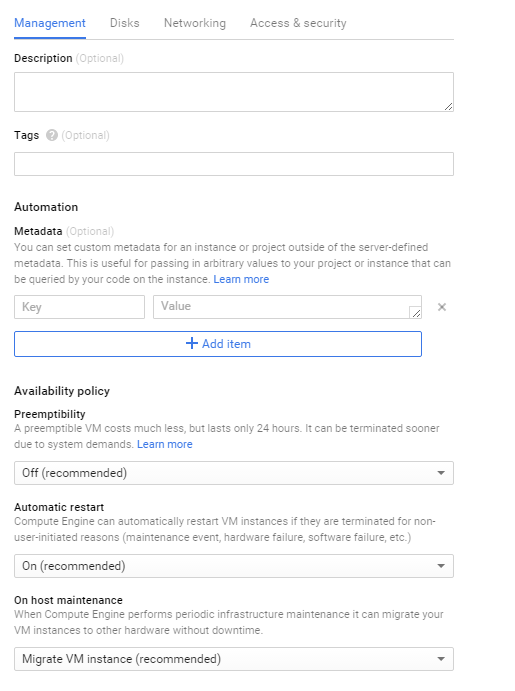
Task: Open the Preemptibility dropdown arrow
Action: tap(441, 473)
